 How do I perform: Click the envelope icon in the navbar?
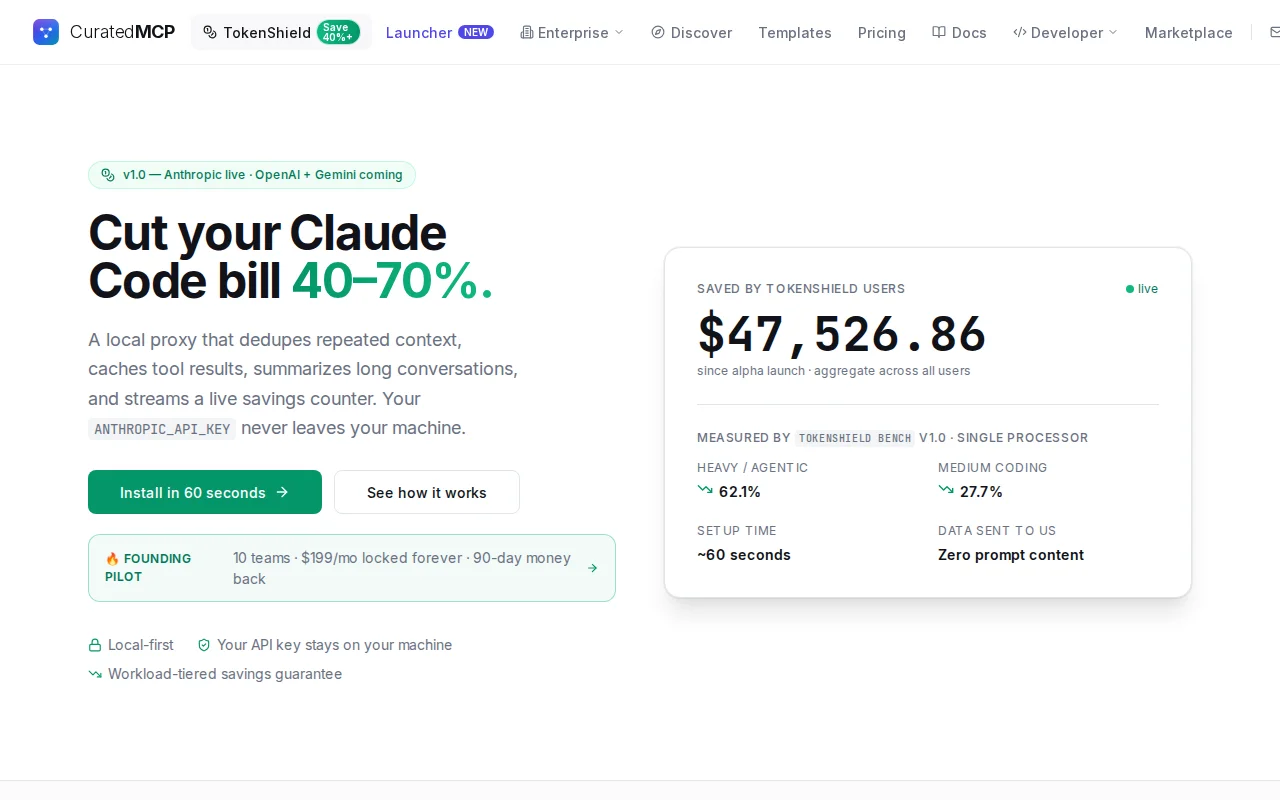coord(1274,32)
